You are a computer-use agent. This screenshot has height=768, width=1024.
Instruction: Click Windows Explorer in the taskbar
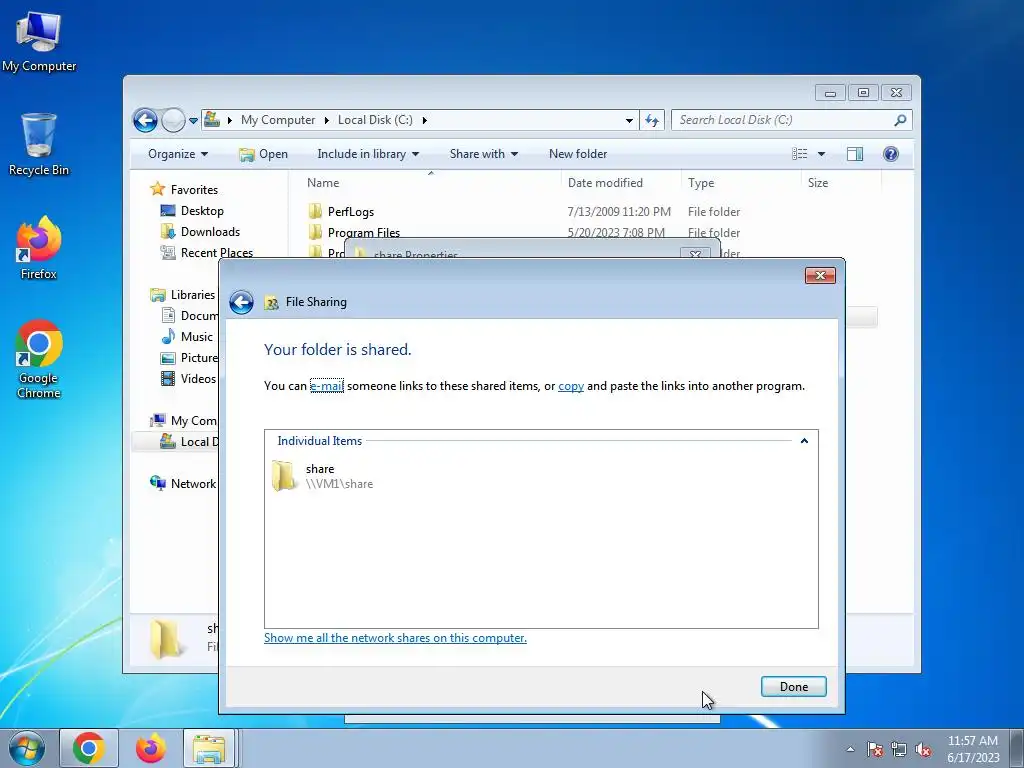click(209, 748)
